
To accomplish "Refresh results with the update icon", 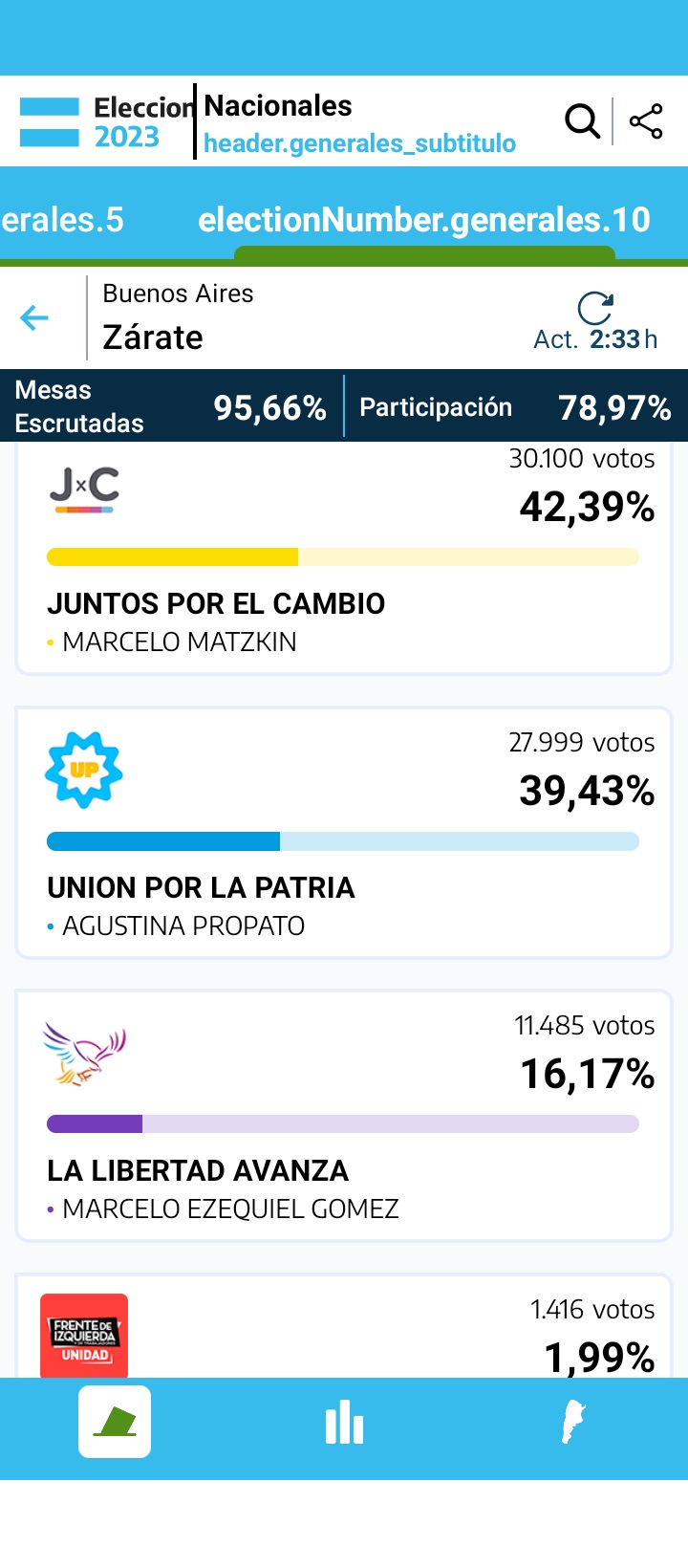I will [x=595, y=308].
